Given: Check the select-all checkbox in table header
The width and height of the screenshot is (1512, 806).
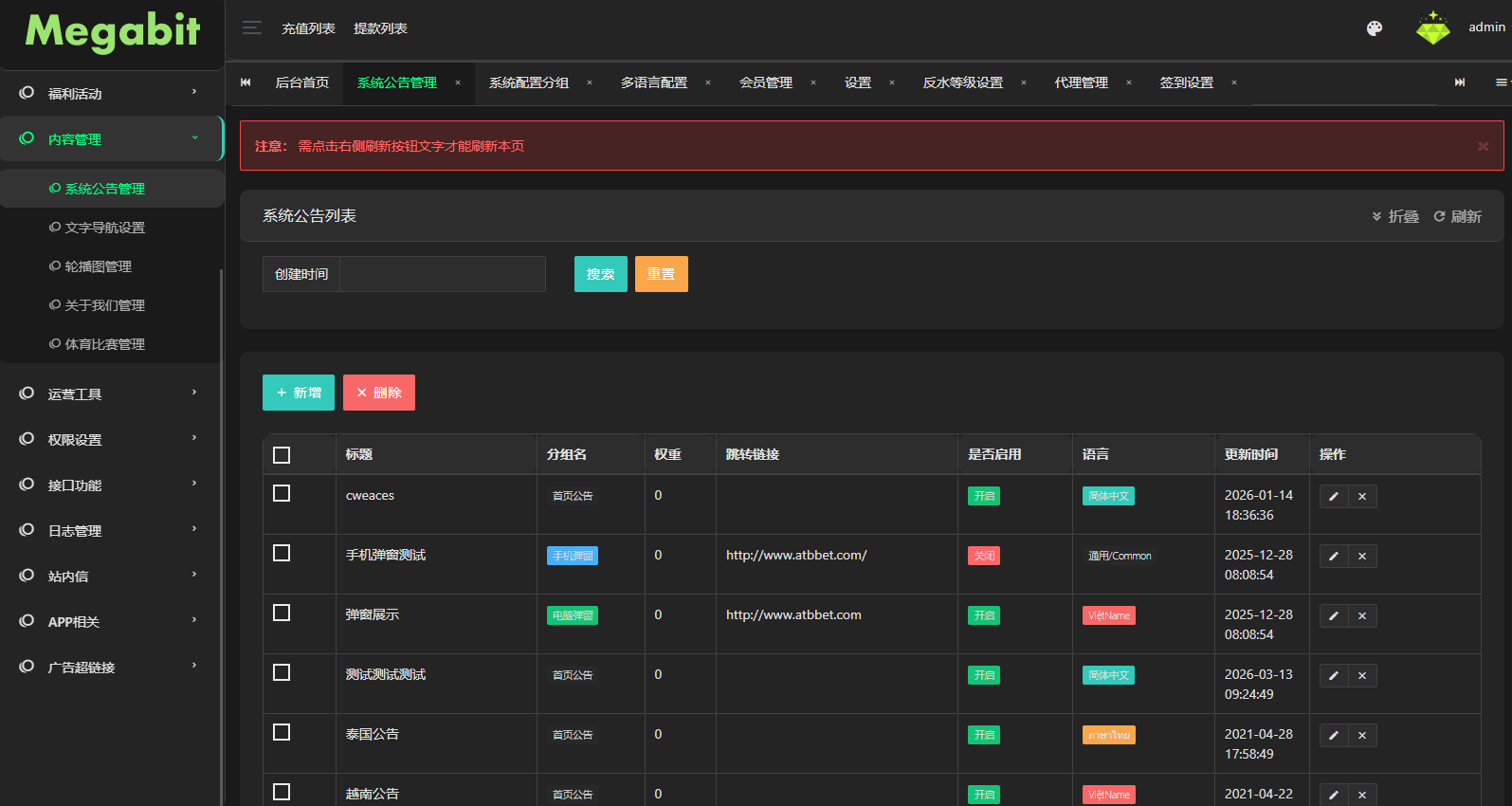Looking at the screenshot, I should [282, 455].
